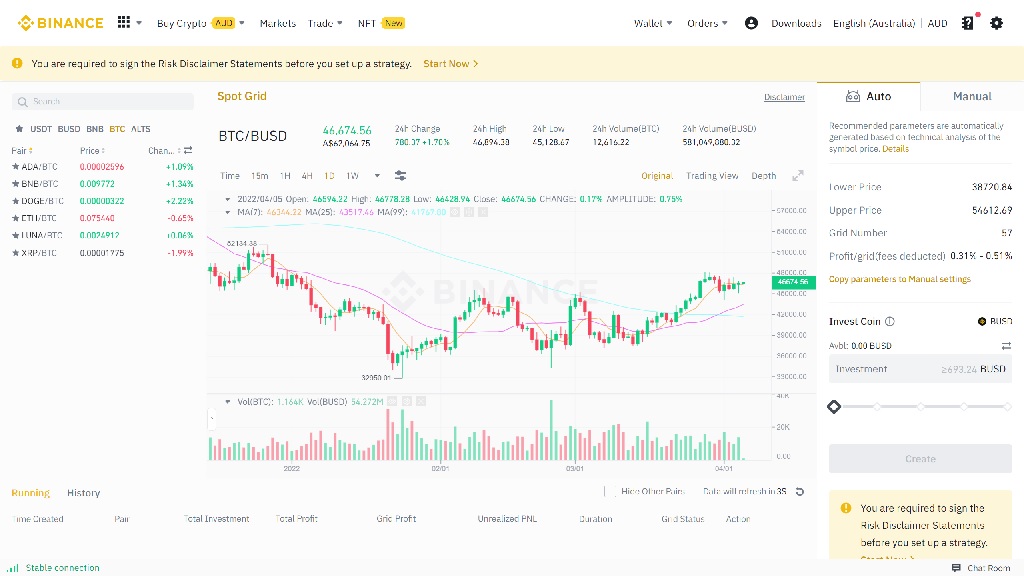Select the Auto strategy tab

click(x=869, y=96)
